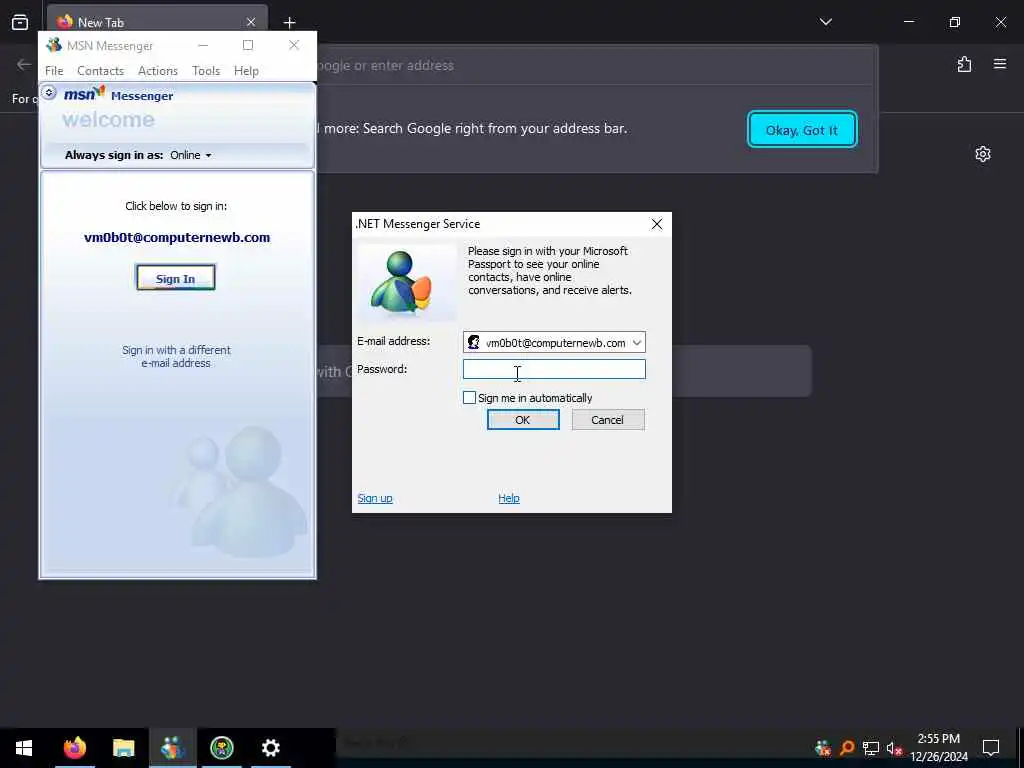The height and width of the screenshot is (768, 1024).
Task: Click Okay, Got It button
Action: pyautogui.click(x=801, y=130)
